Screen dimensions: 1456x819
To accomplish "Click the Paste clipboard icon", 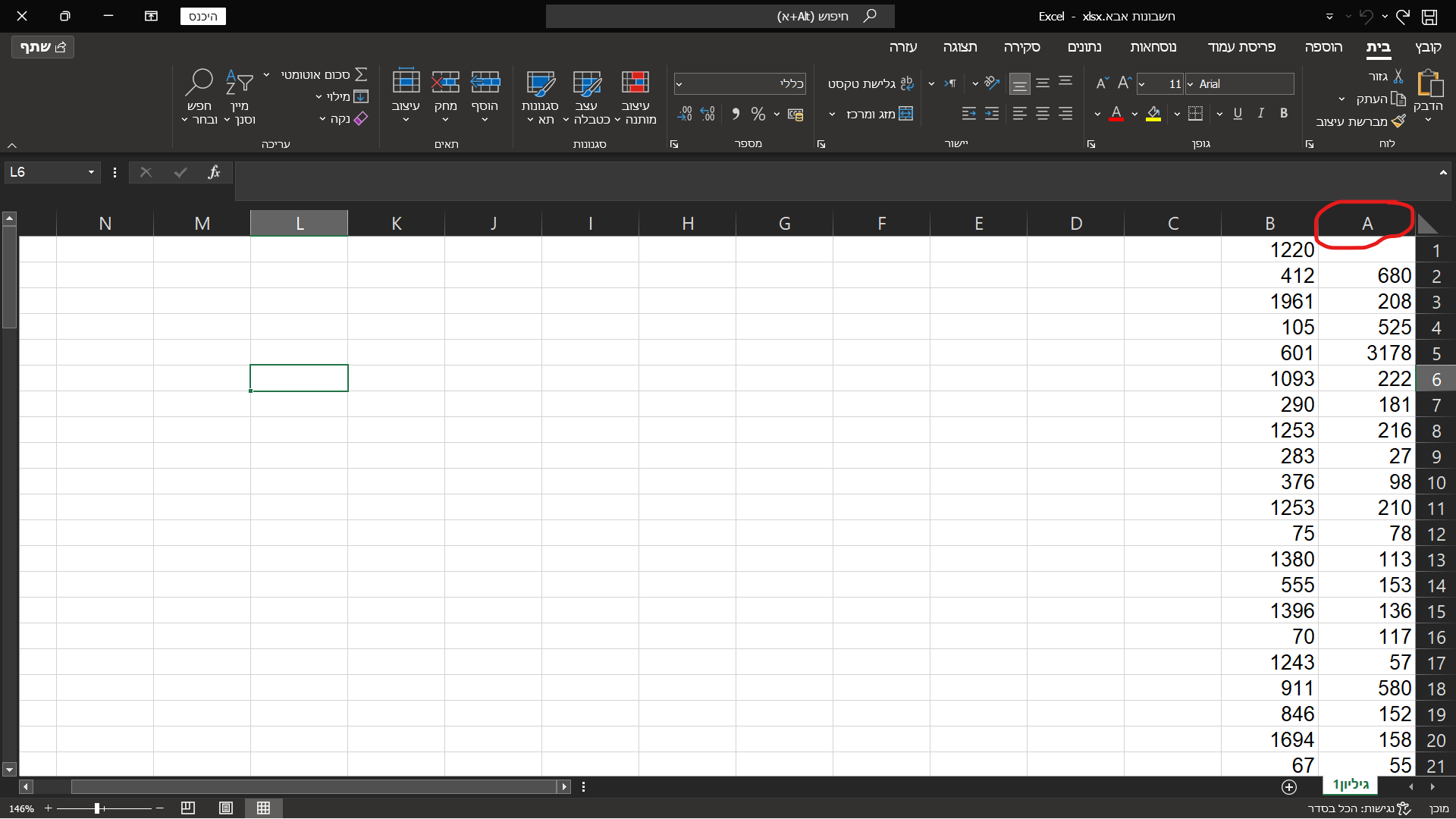I will pyautogui.click(x=1429, y=84).
